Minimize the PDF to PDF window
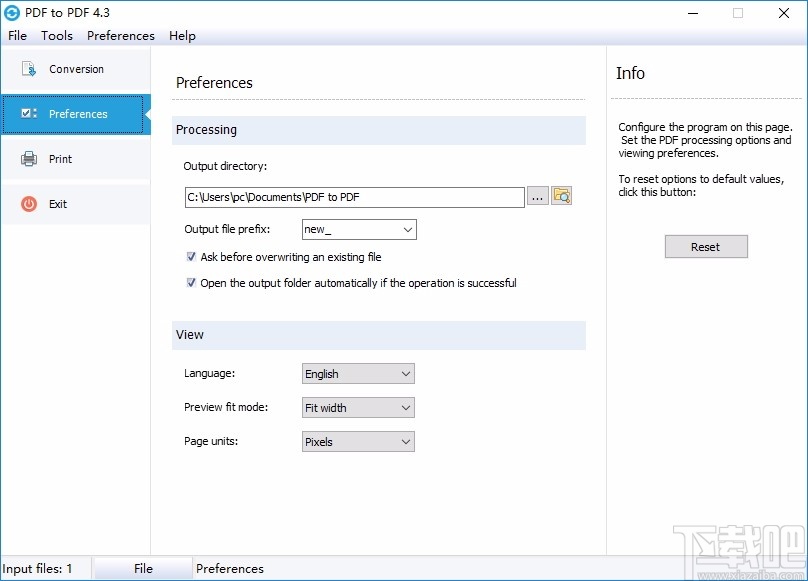This screenshot has height=581, width=808. (693, 13)
